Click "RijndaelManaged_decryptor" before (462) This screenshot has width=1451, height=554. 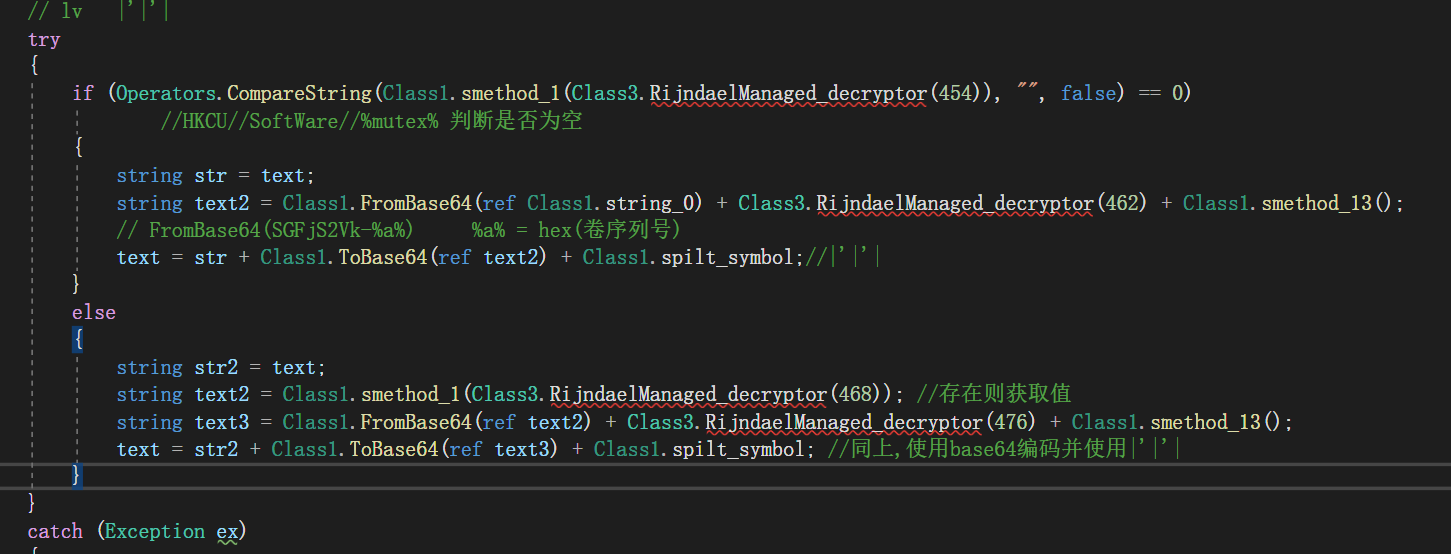(956, 203)
